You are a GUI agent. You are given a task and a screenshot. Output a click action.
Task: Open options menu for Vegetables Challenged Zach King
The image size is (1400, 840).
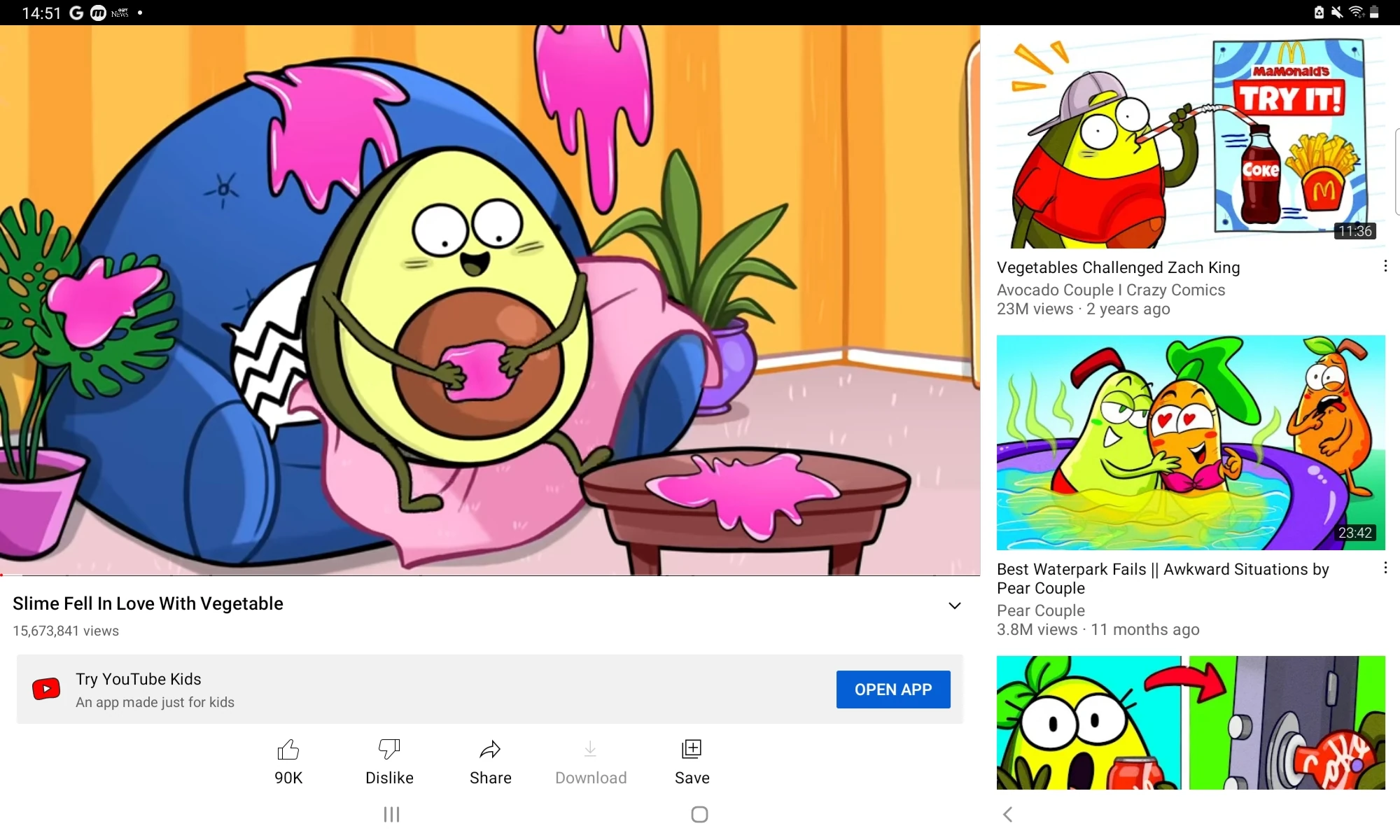[1385, 266]
